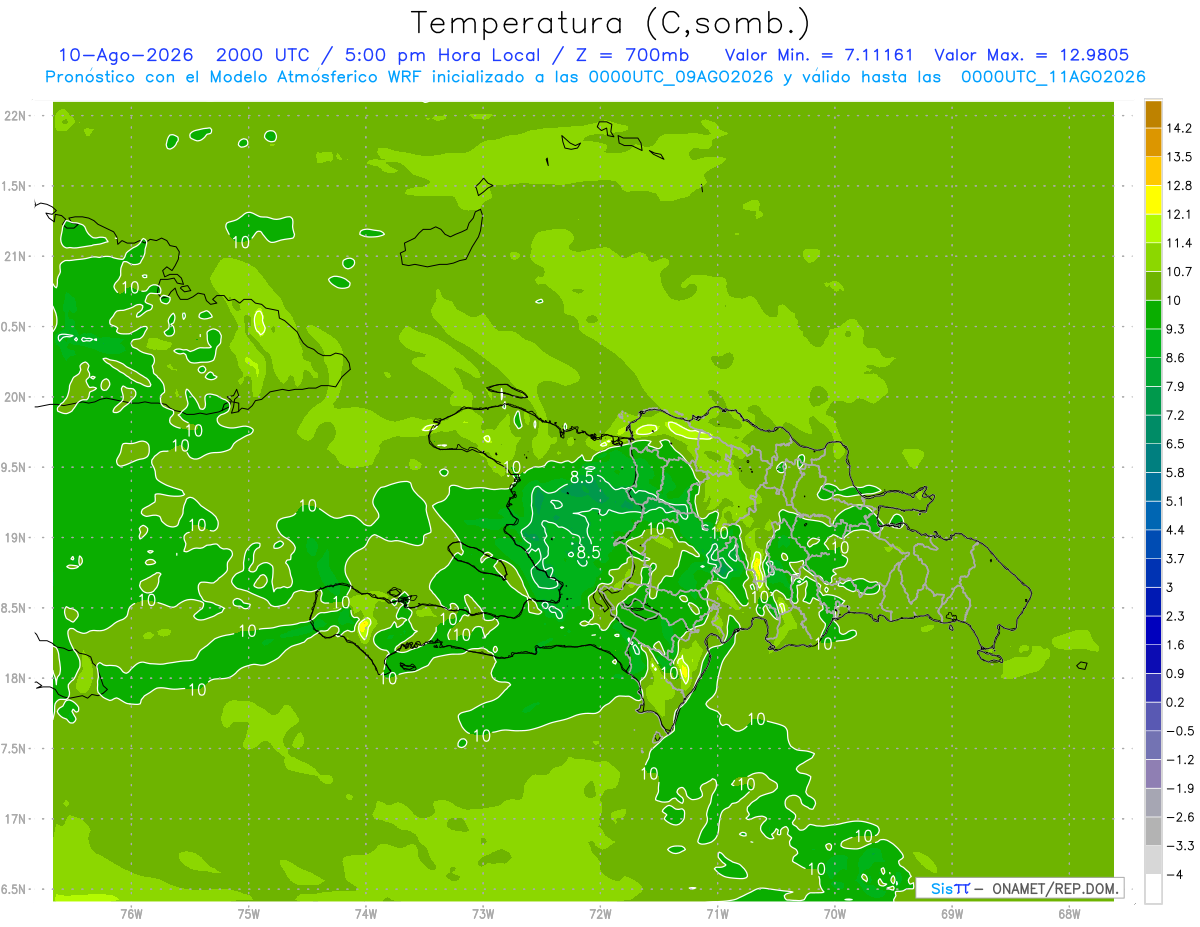Click the colorbar value "-0.5"
Viewport: 1200px width, 927px height.
[x=1179, y=731]
